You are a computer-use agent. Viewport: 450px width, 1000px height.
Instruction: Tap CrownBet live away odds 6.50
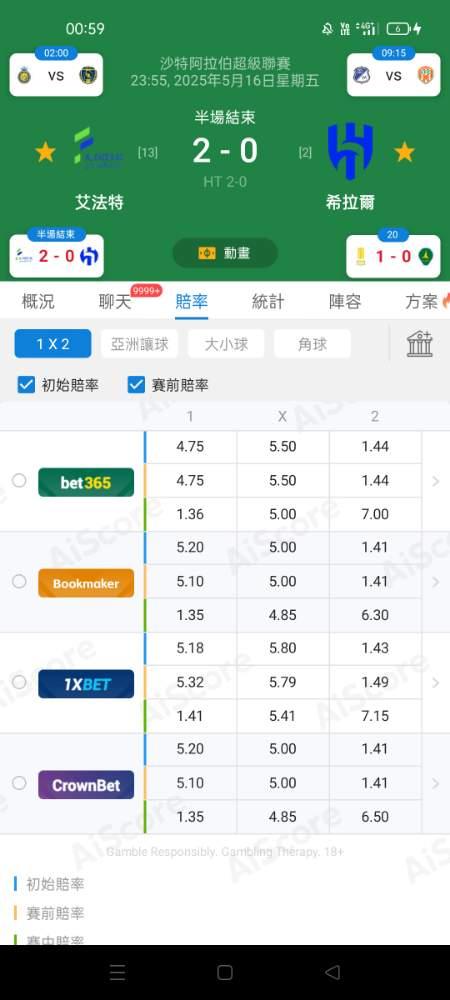pyautogui.click(x=375, y=816)
